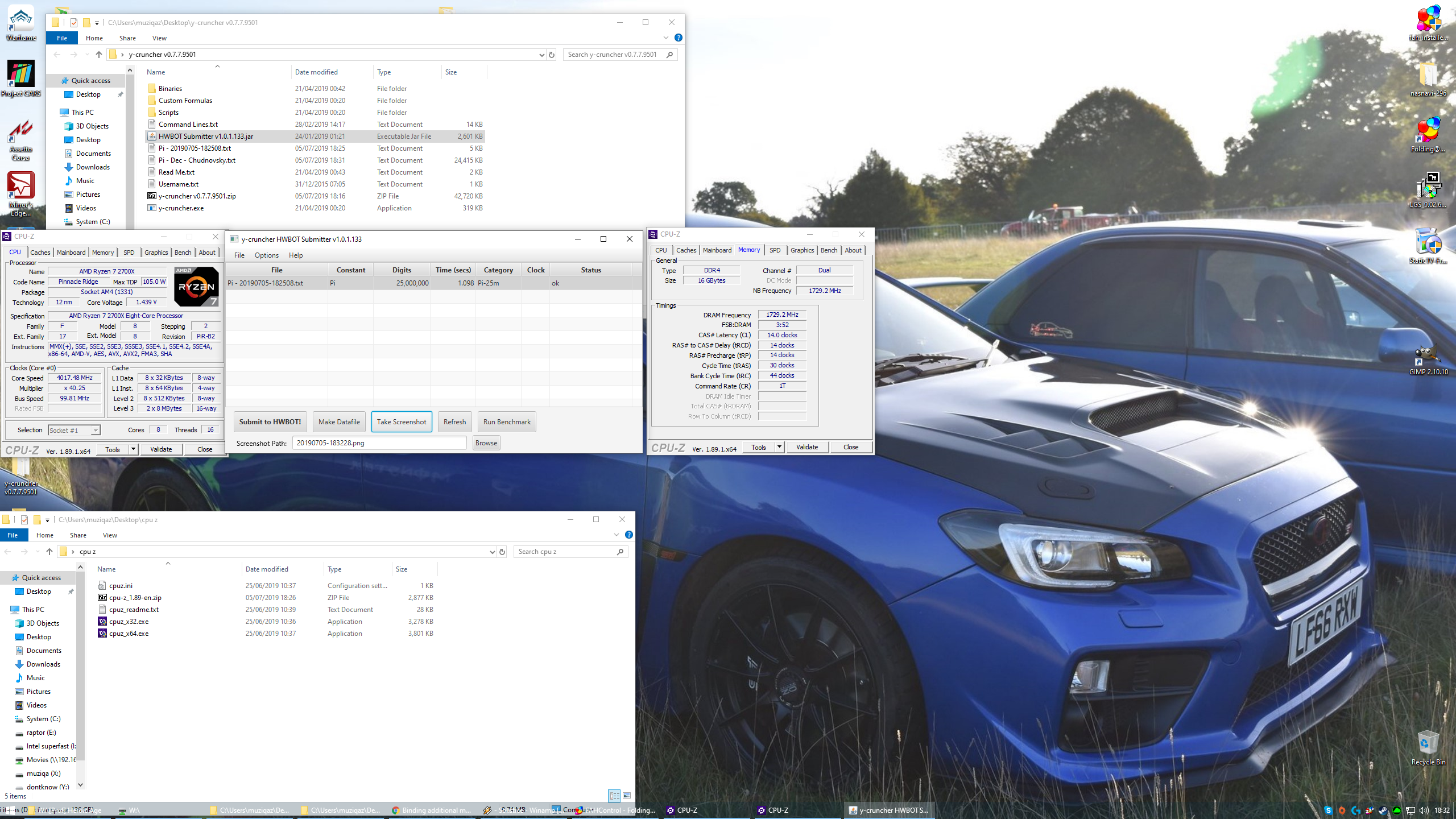Image resolution: width=1456 pixels, height=819 pixels.
Task: Open recent locations dropdown in y-cruncher Explorer
Action: click(87, 55)
